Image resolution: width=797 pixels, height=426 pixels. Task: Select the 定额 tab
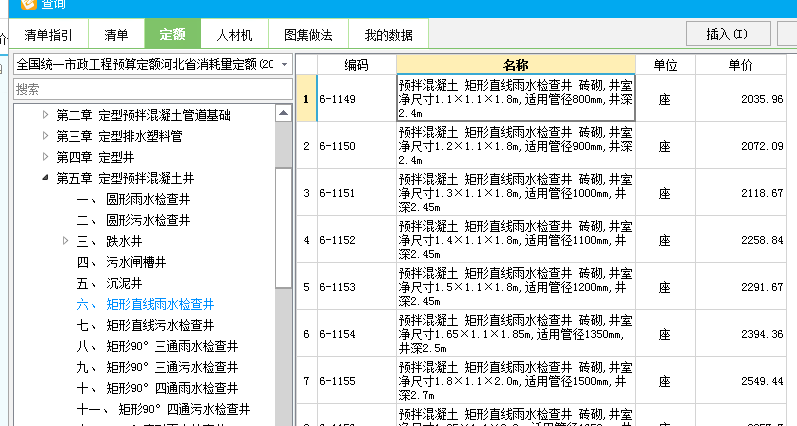172,34
